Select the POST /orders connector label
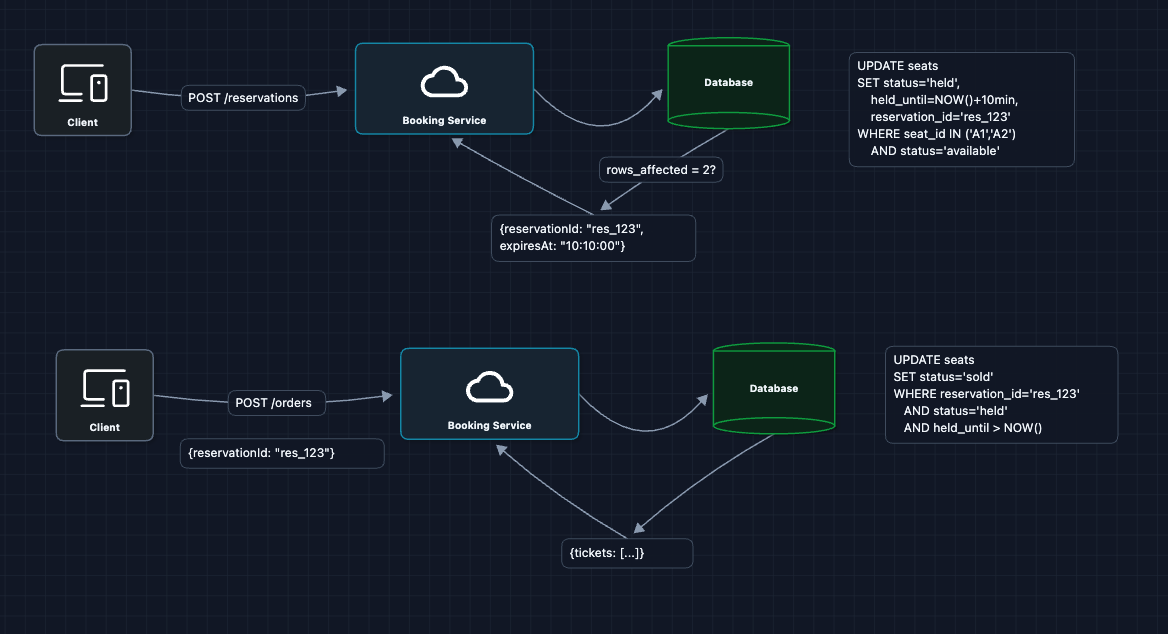 pos(273,403)
